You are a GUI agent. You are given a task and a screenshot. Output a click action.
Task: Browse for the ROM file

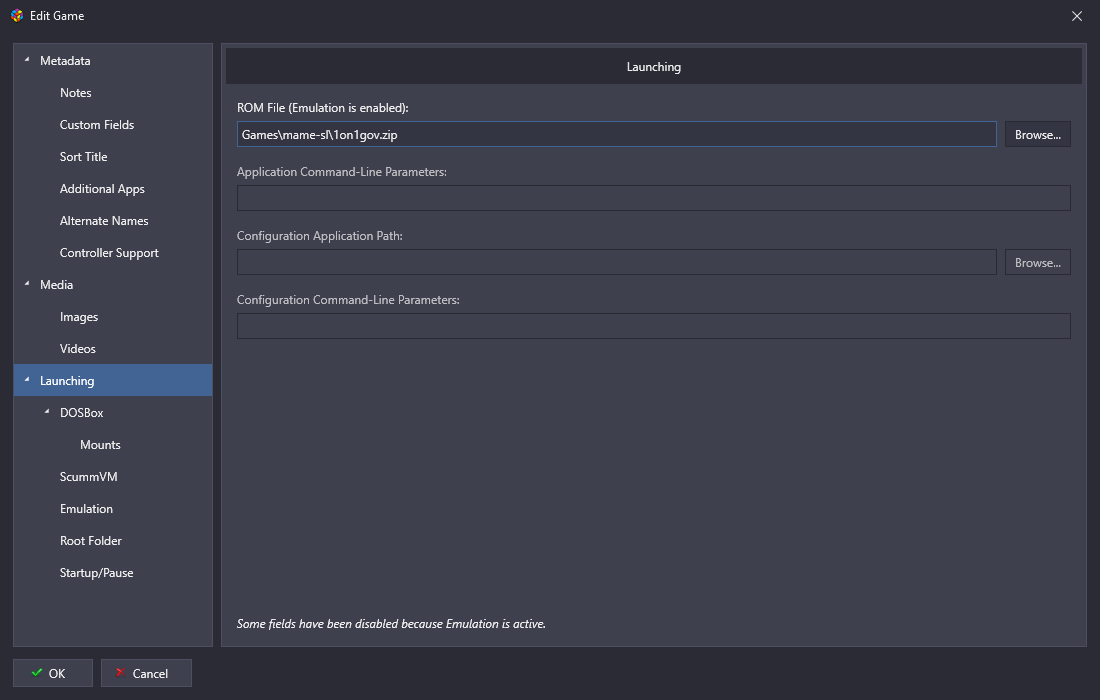click(1038, 134)
